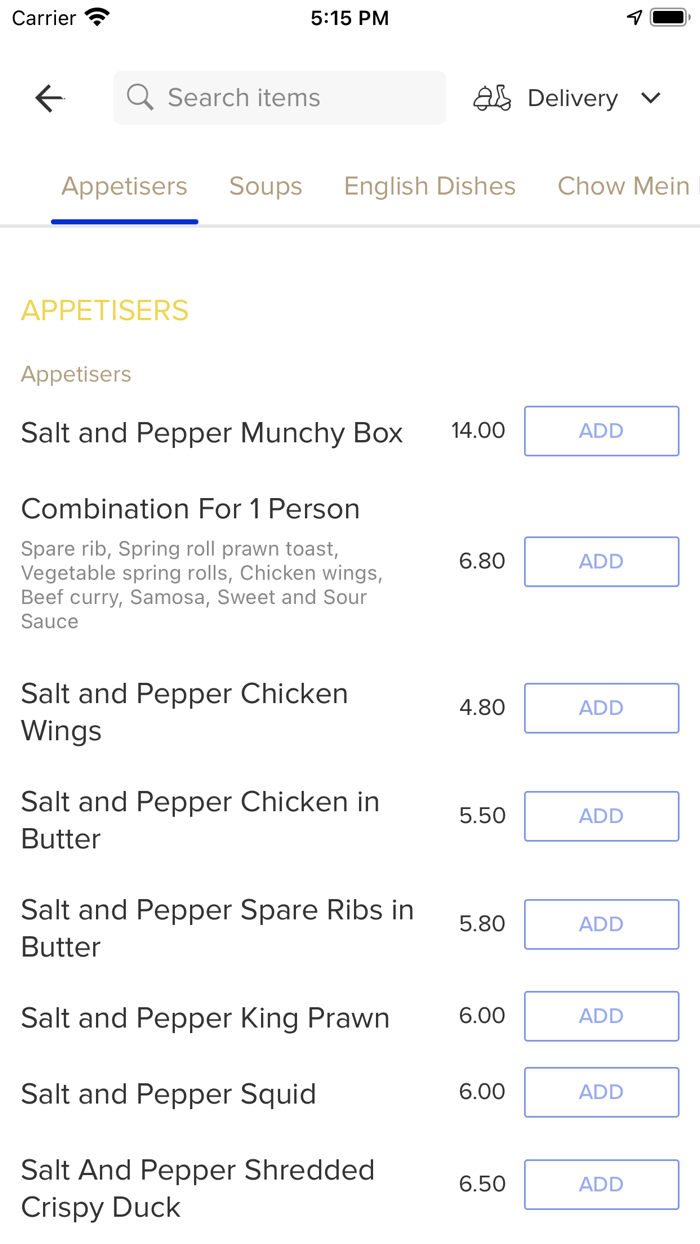Open the Delivery order type selector
The height and width of the screenshot is (1244, 700).
(x=572, y=98)
